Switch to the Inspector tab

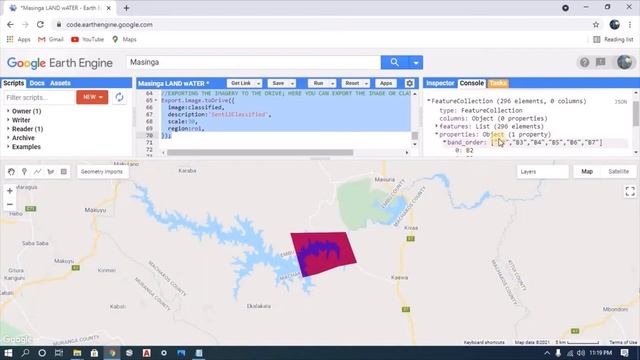[x=440, y=83]
